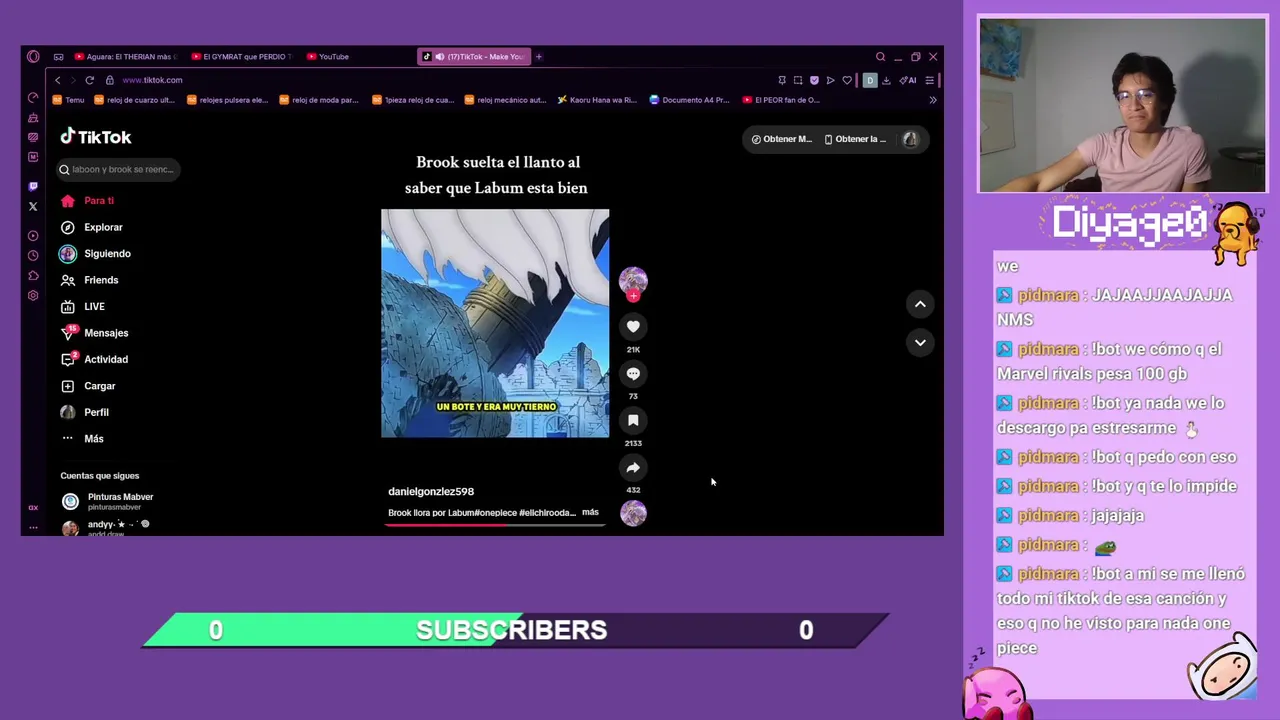Follow creator via plus badge on avatar
This screenshot has width=1280, height=720.
click(633, 296)
